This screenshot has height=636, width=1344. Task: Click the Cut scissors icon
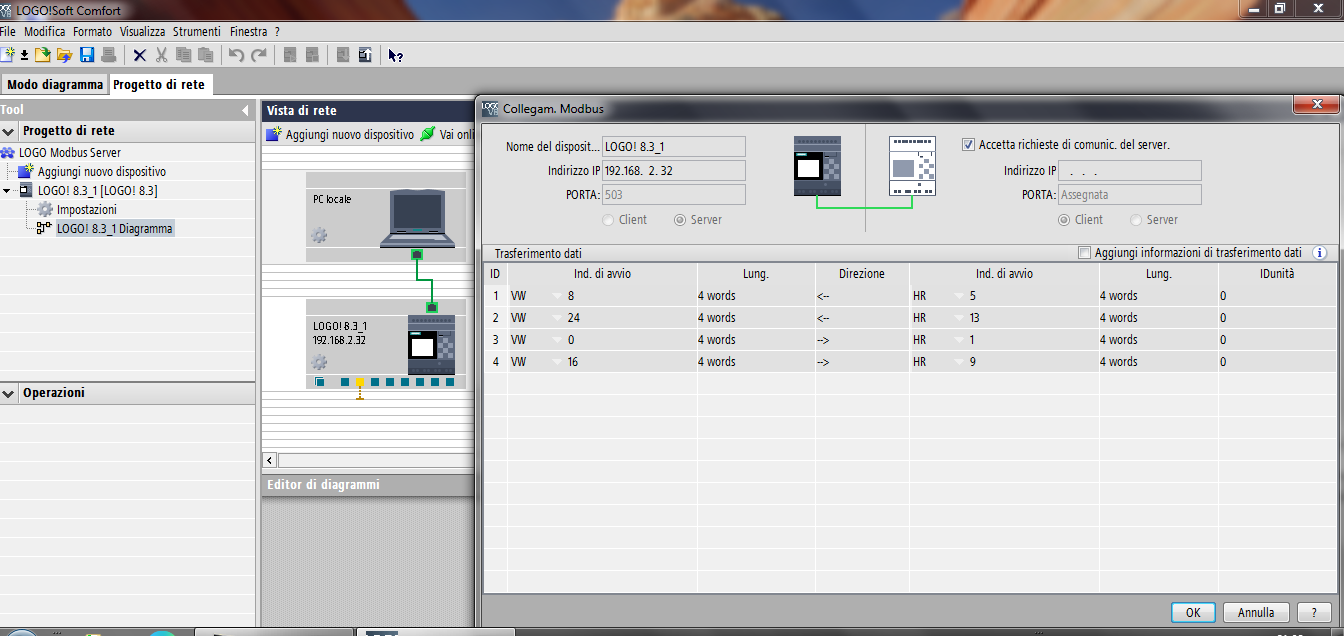(161, 55)
